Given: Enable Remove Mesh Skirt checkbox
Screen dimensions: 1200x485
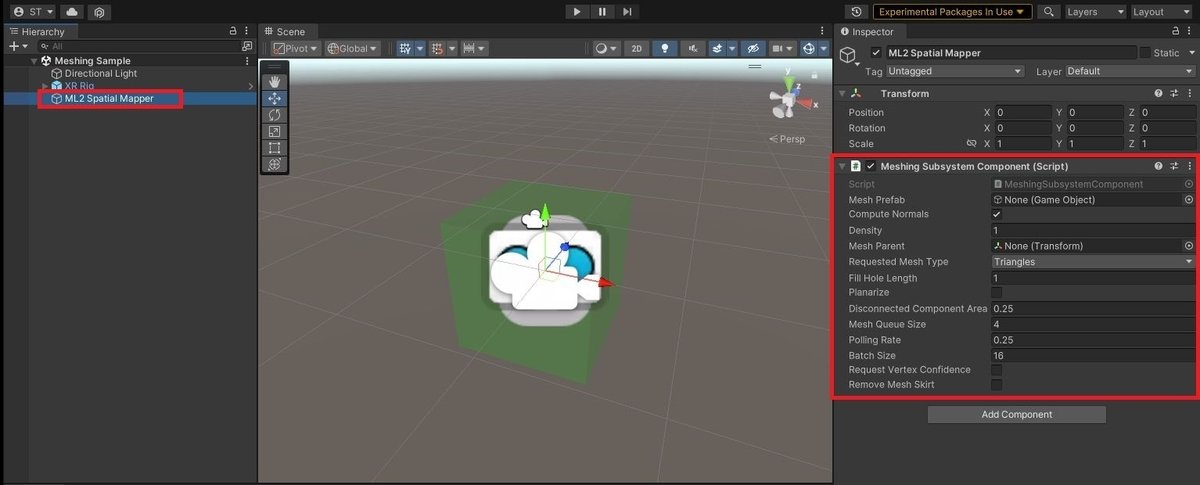Looking at the screenshot, I should coord(997,385).
